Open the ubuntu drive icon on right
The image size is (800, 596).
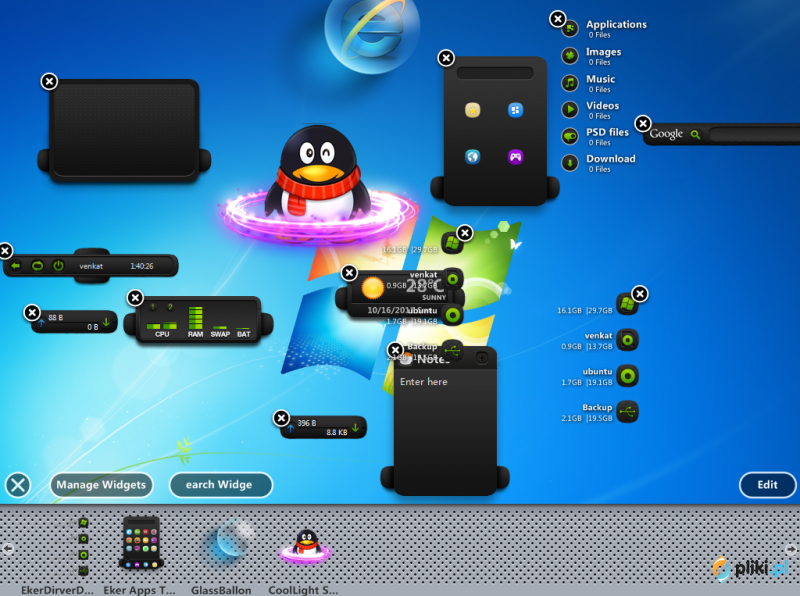click(627, 376)
